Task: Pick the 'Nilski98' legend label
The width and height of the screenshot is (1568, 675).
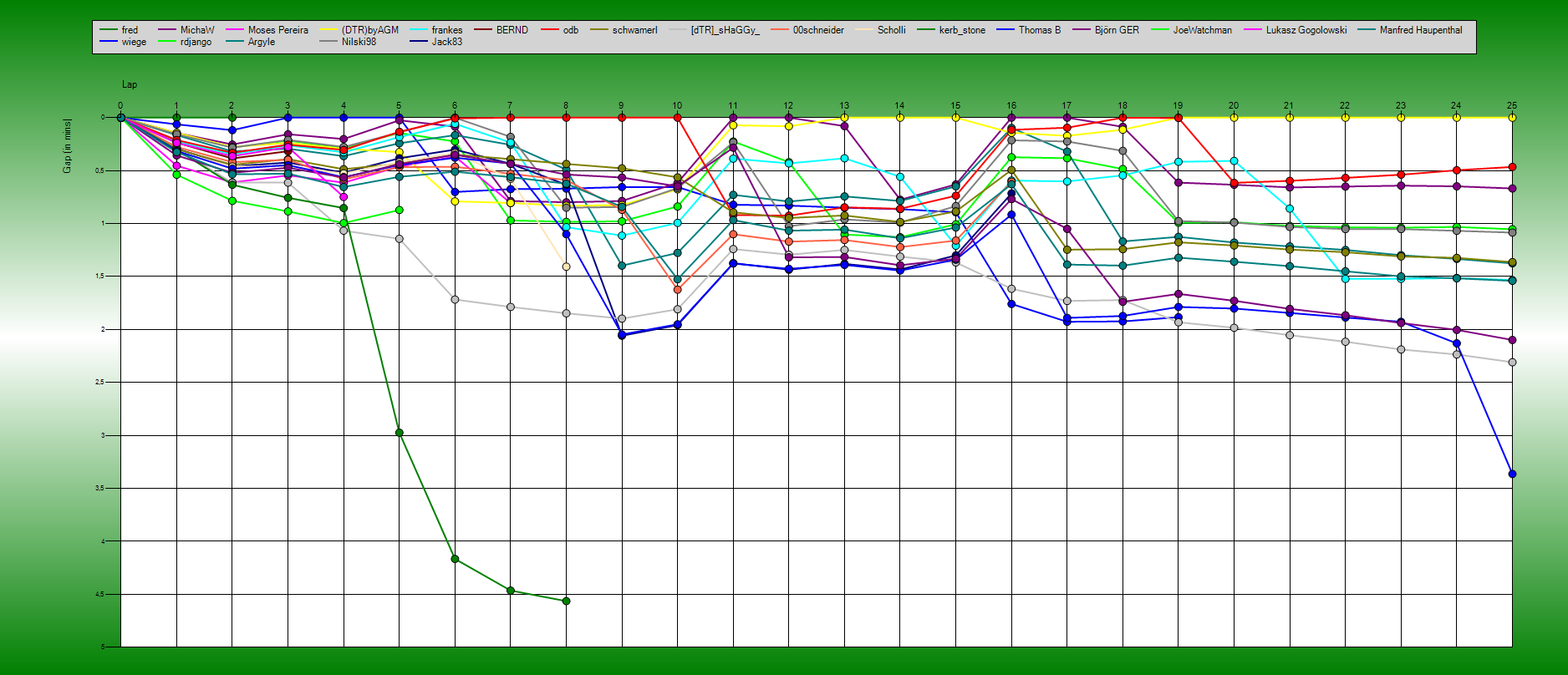Action: pyautogui.click(x=359, y=42)
